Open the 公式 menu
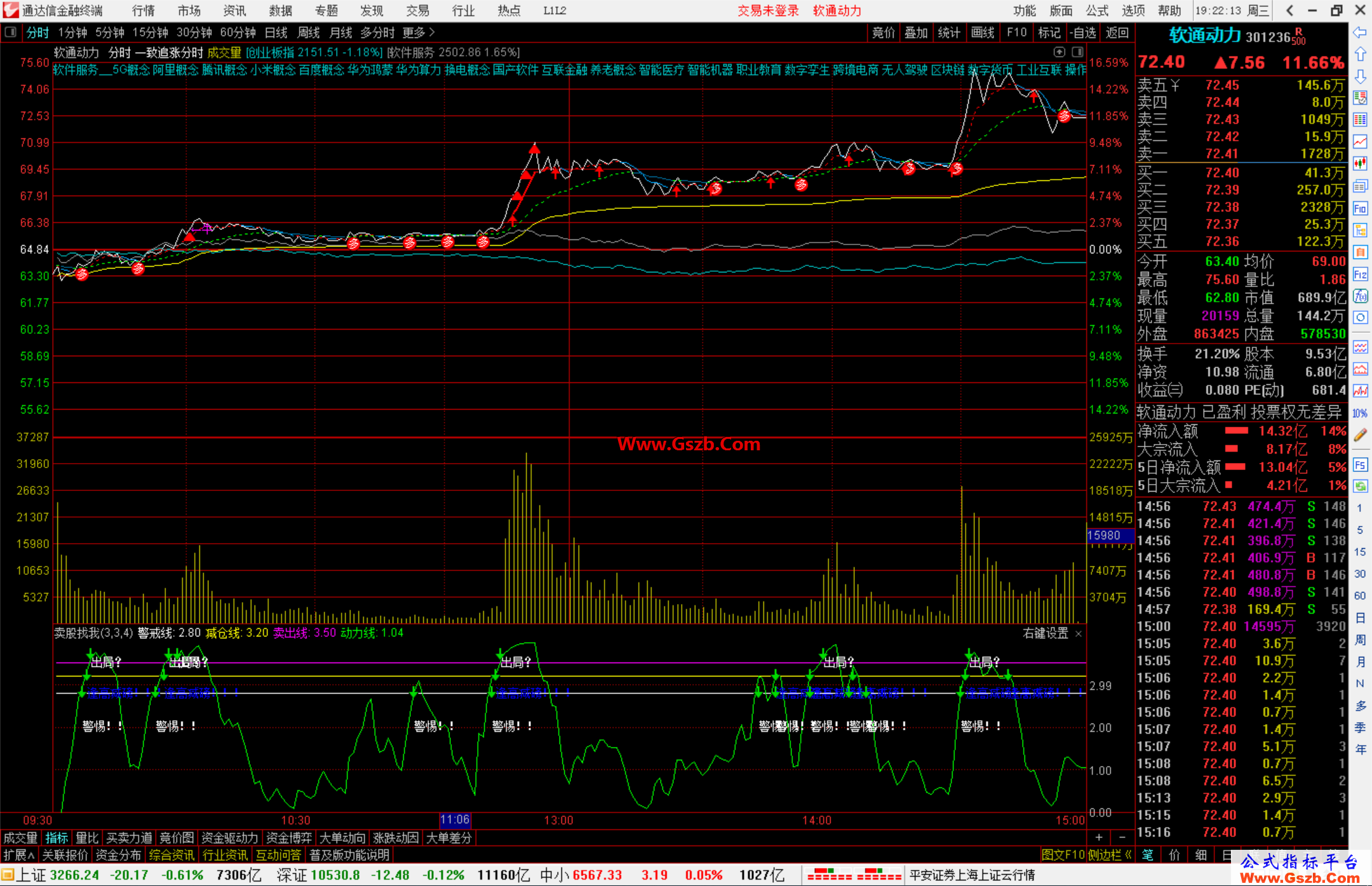The height and width of the screenshot is (886, 1372). [x=1097, y=10]
